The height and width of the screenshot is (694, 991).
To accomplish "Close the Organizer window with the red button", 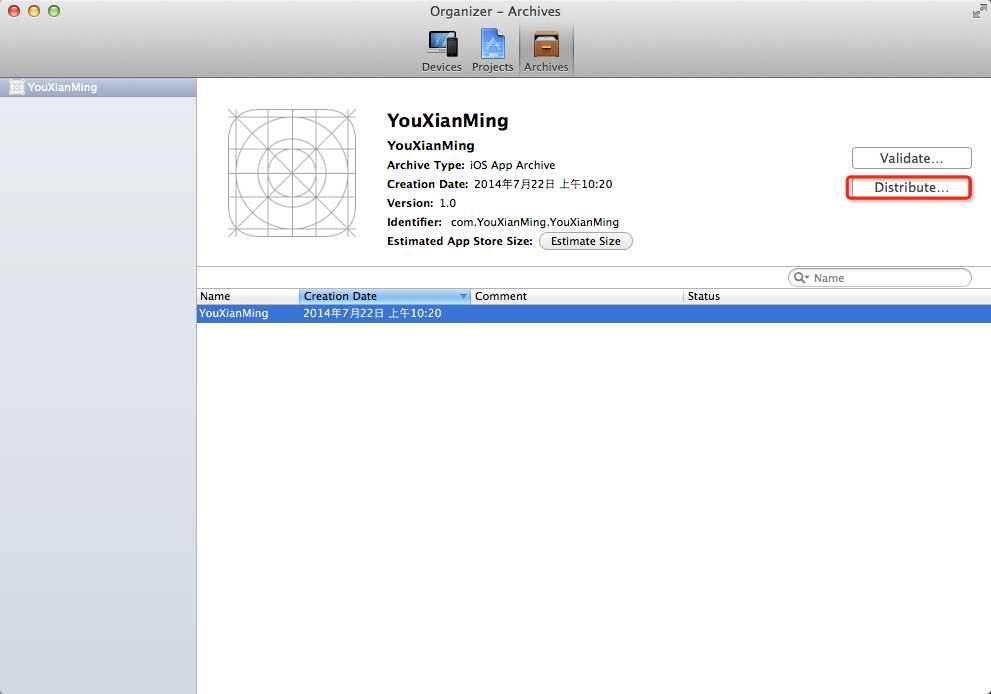I will tap(14, 11).
